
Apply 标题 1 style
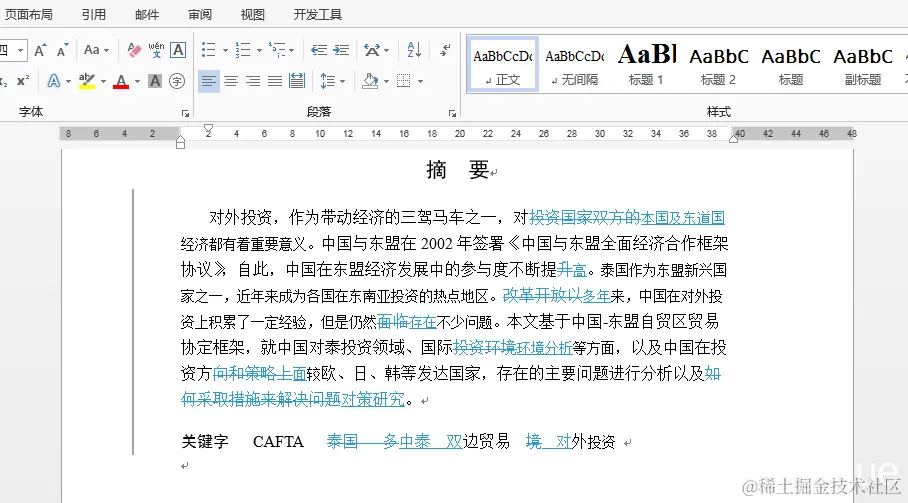coord(646,65)
